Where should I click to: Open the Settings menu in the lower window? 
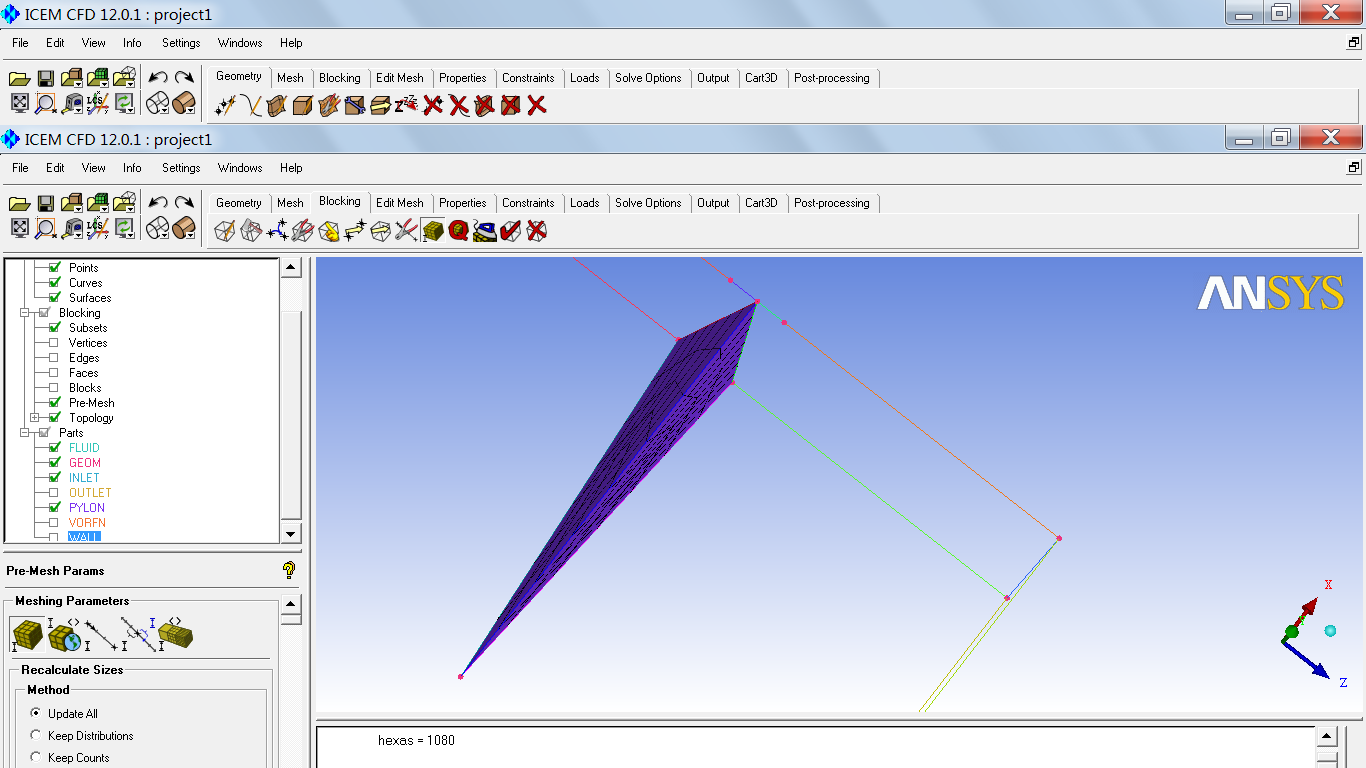click(x=181, y=168)
